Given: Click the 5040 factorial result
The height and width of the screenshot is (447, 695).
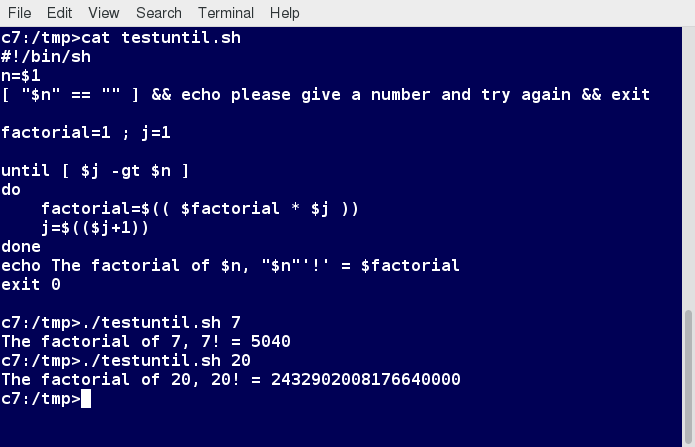Looking at the screenshot, I should (271, 341).
